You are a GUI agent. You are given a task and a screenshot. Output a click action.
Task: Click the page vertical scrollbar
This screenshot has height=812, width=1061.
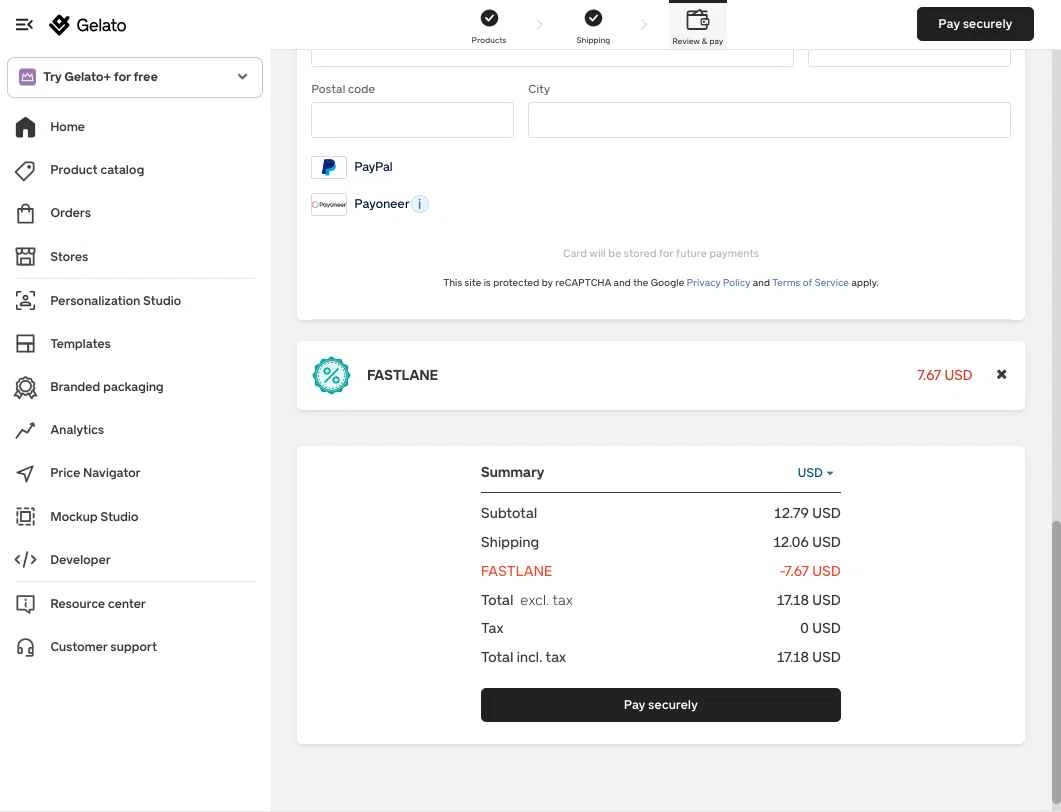click(1056, 663)
